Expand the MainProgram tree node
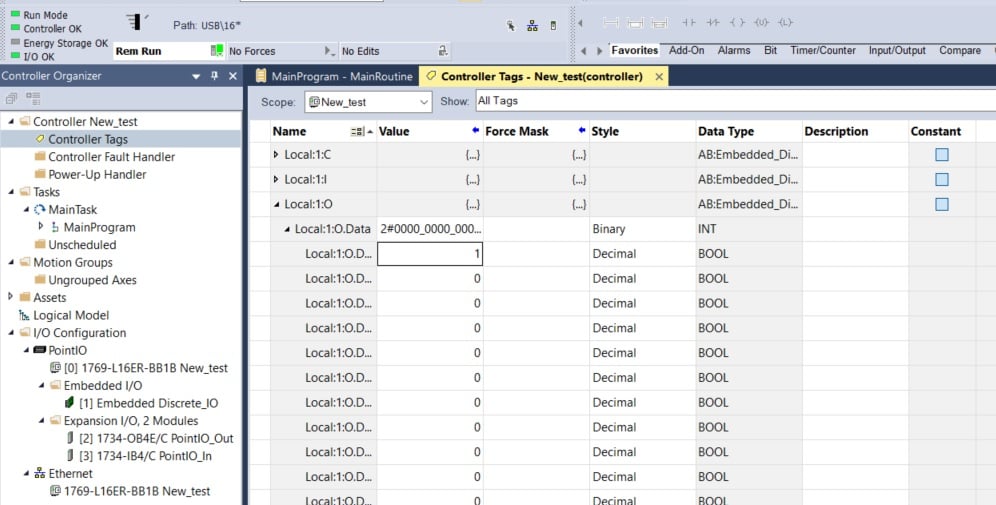 coord(41,226)
